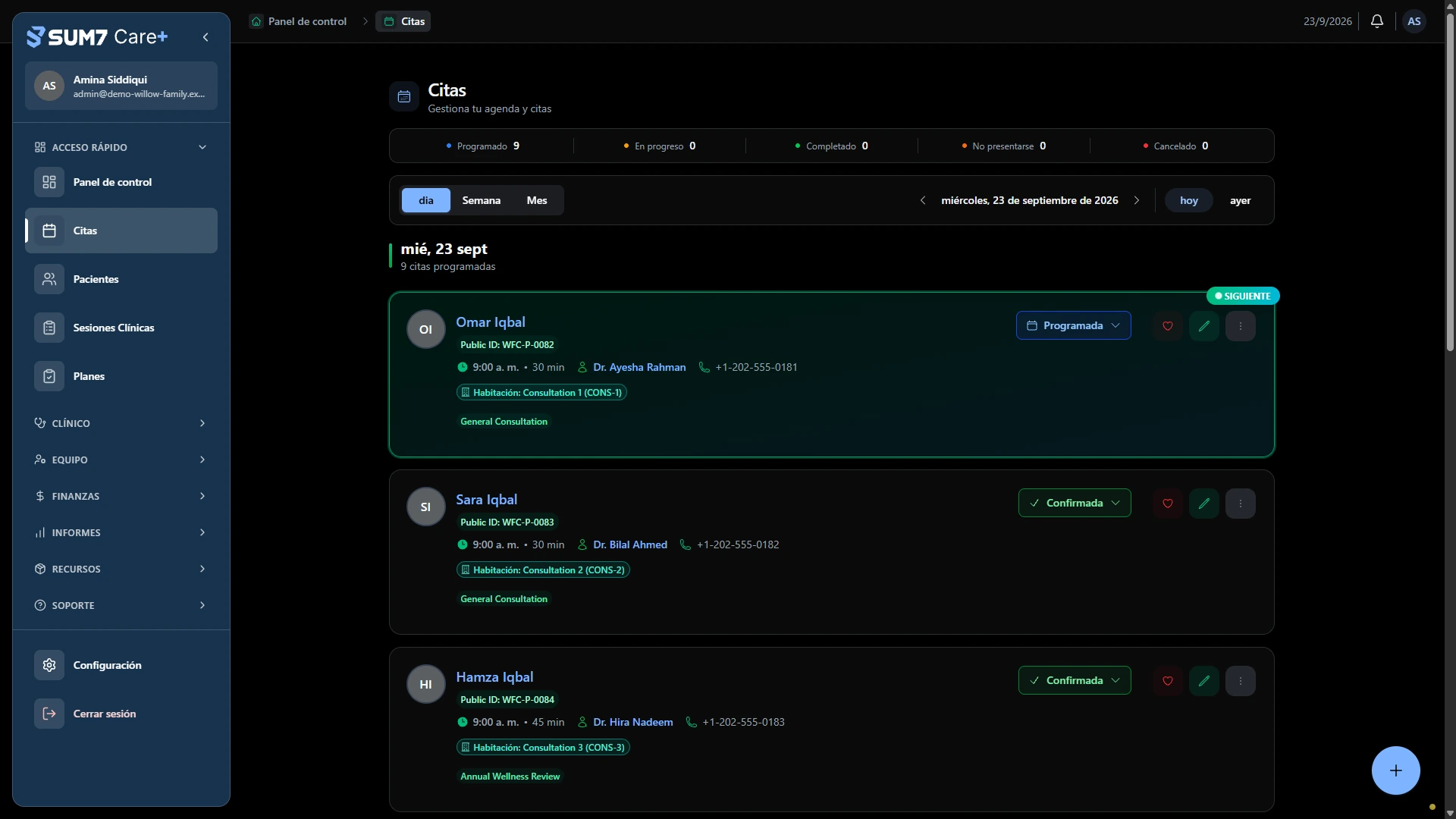
Task: Toggle favorite heart on Sara Iqbal's appointment
Action: click(1168, 504)
